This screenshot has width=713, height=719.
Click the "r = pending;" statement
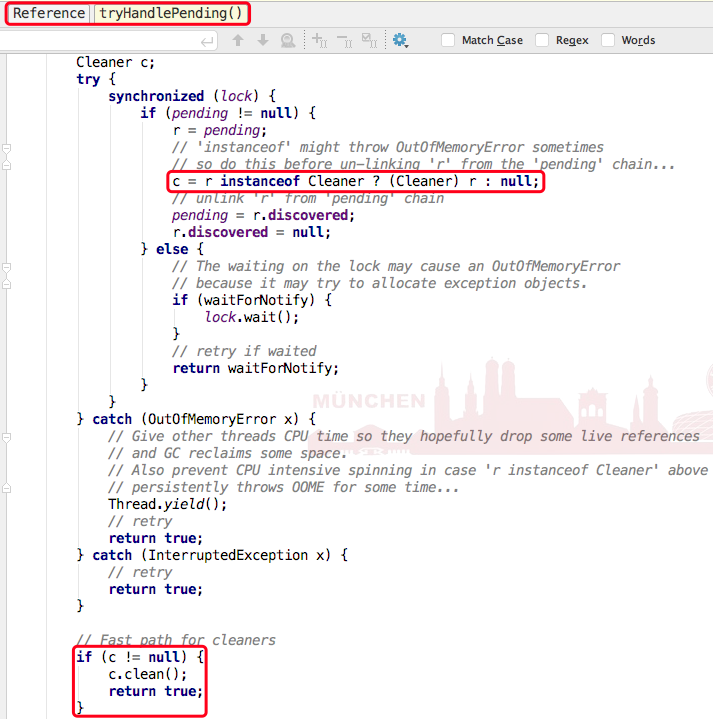click(220, 130)
